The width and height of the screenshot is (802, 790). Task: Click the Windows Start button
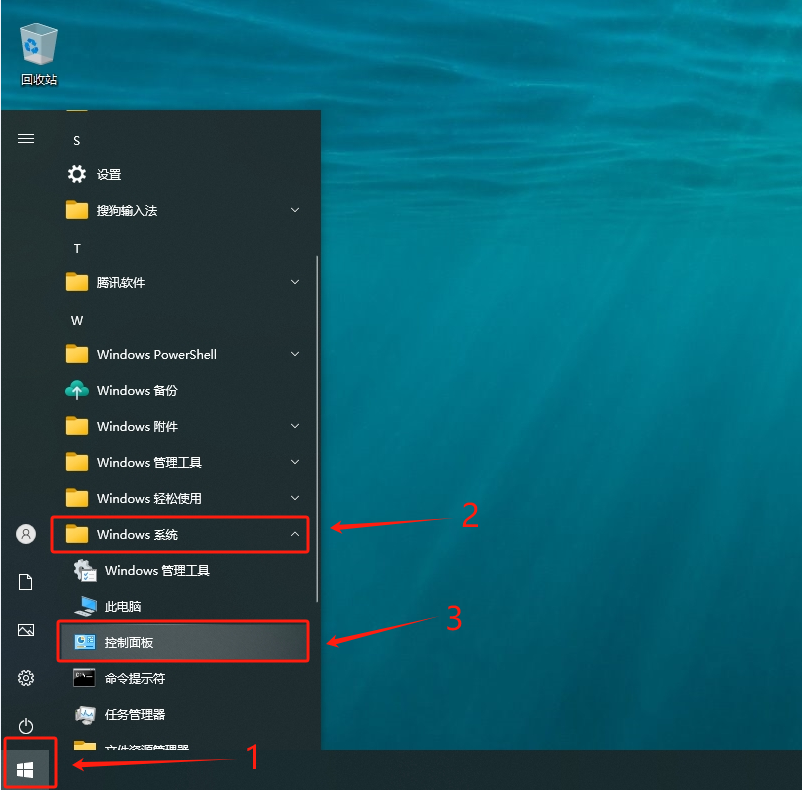(26, 768)
